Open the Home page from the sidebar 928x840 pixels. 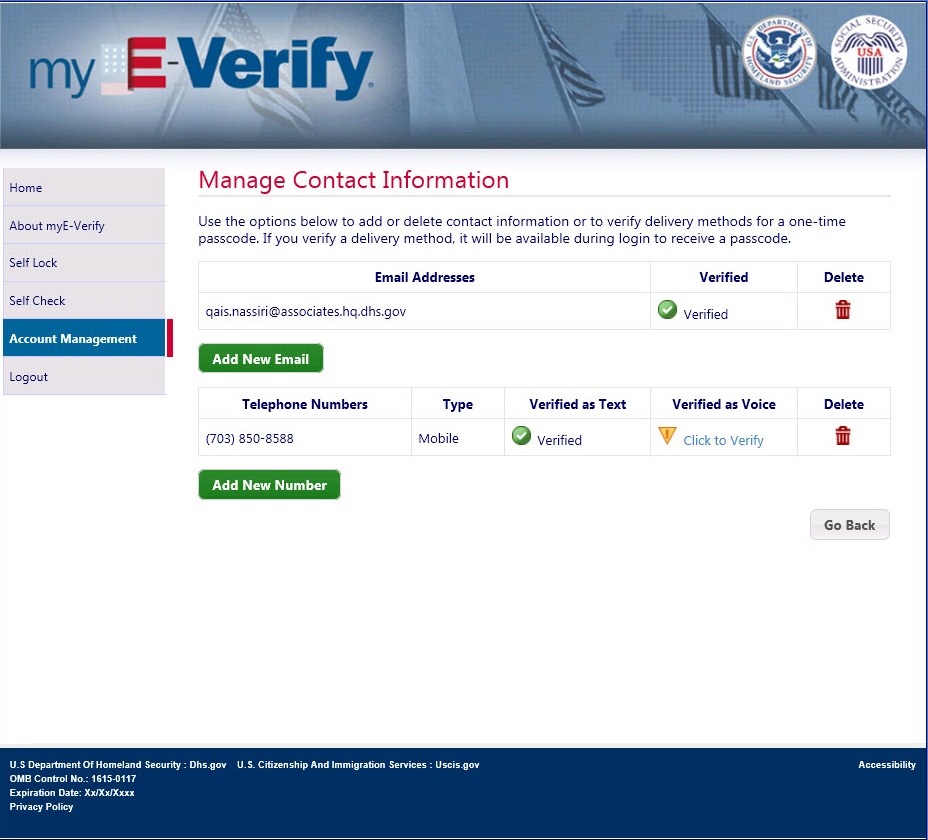coord(84,188)
